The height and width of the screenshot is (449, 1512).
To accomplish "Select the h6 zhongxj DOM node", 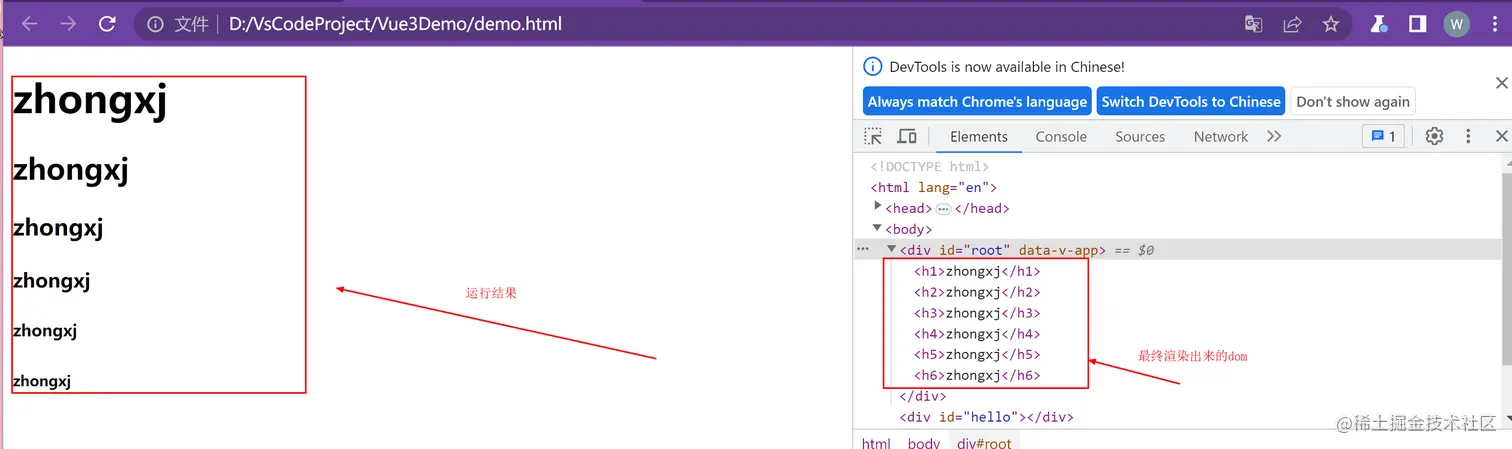I will coord(977,375).
